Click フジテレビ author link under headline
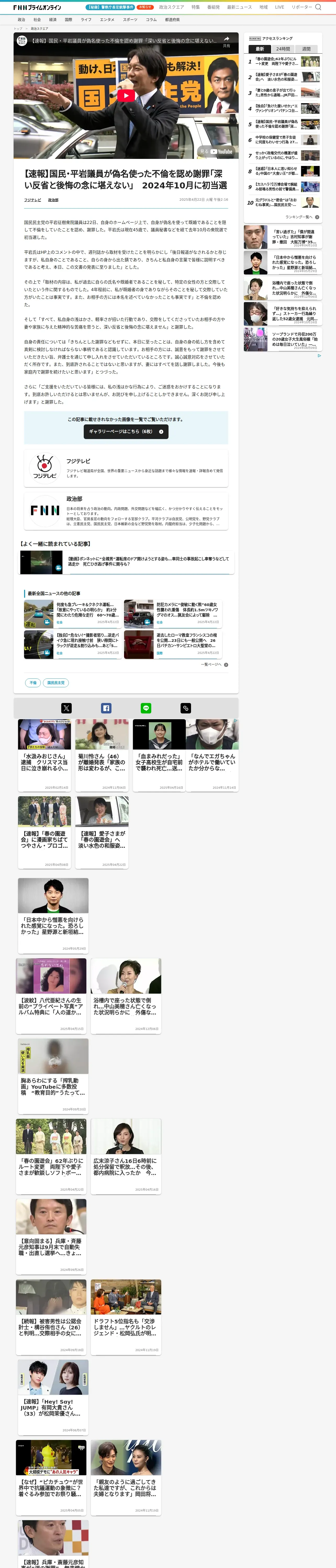336x1568 pixels. [x=32, y=200]
